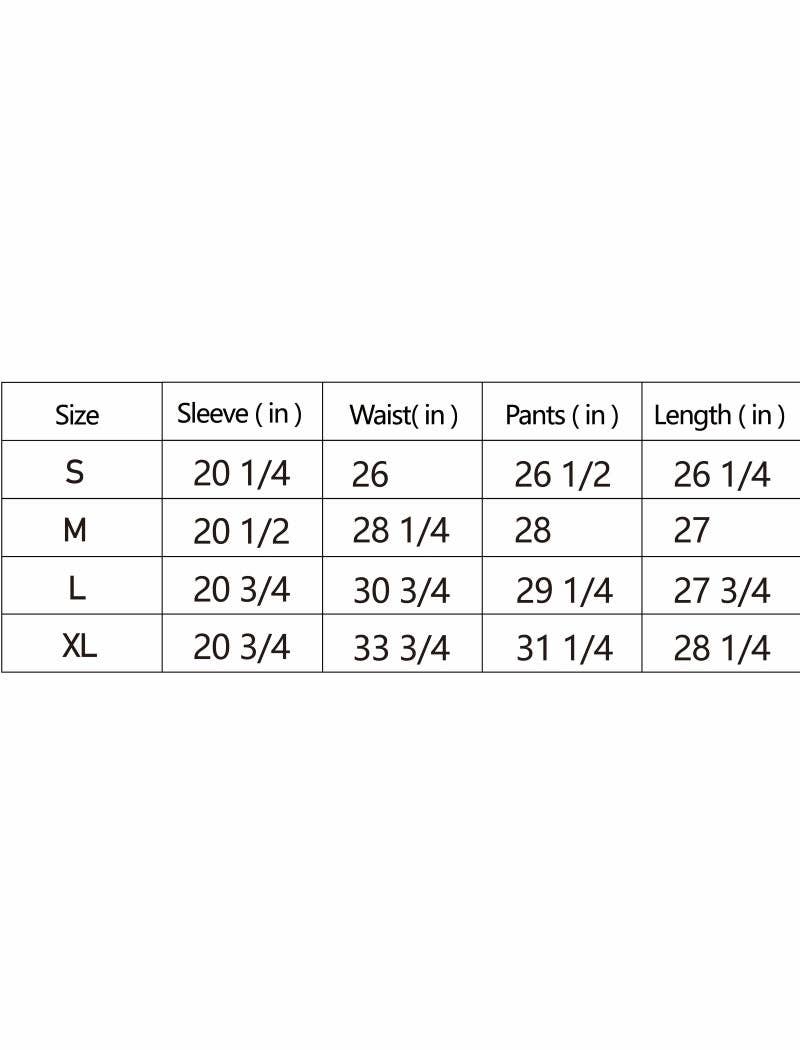The width and height of the screenshot is (800, 1050).
Task: Click pants value 28 in M row
Action: pos(533,531)
